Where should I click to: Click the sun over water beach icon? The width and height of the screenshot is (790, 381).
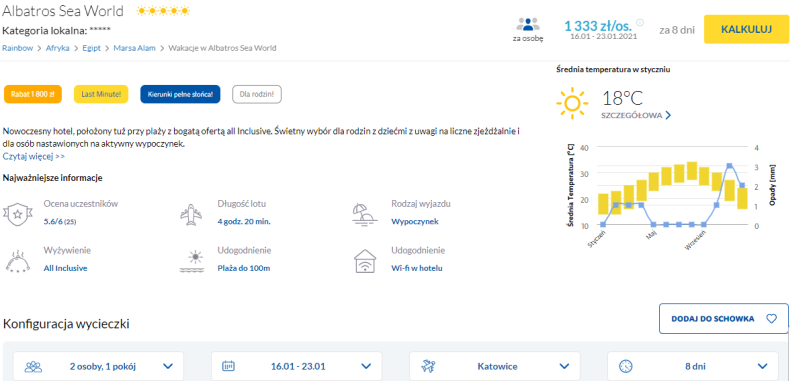[191, 261]
